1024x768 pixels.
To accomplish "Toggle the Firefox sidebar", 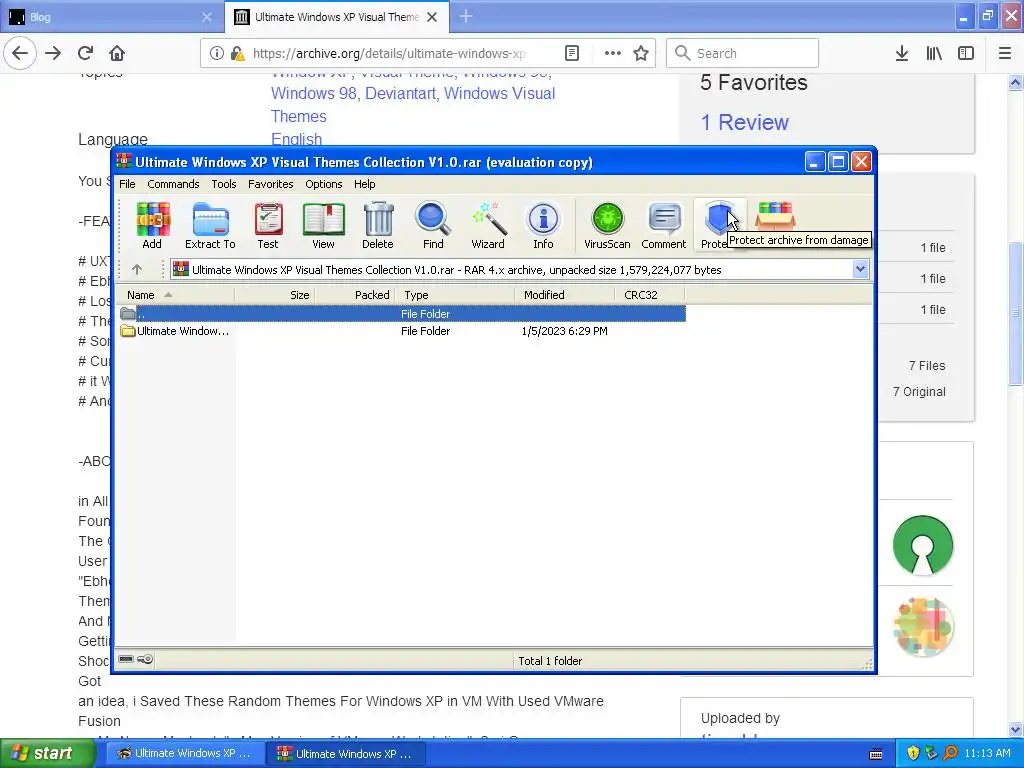I will point(966,53).
